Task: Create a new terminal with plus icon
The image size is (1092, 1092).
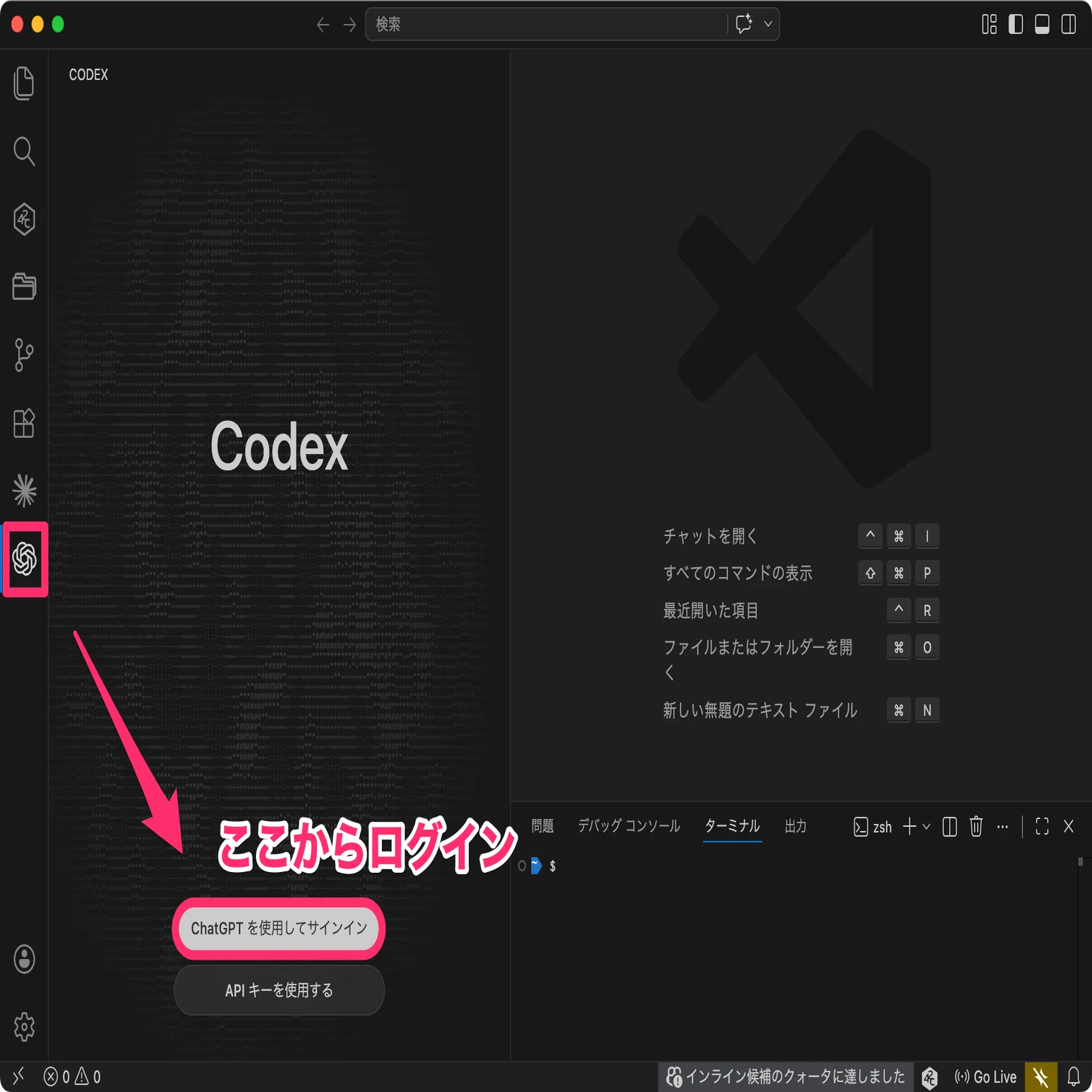Action: pos(910,826)
